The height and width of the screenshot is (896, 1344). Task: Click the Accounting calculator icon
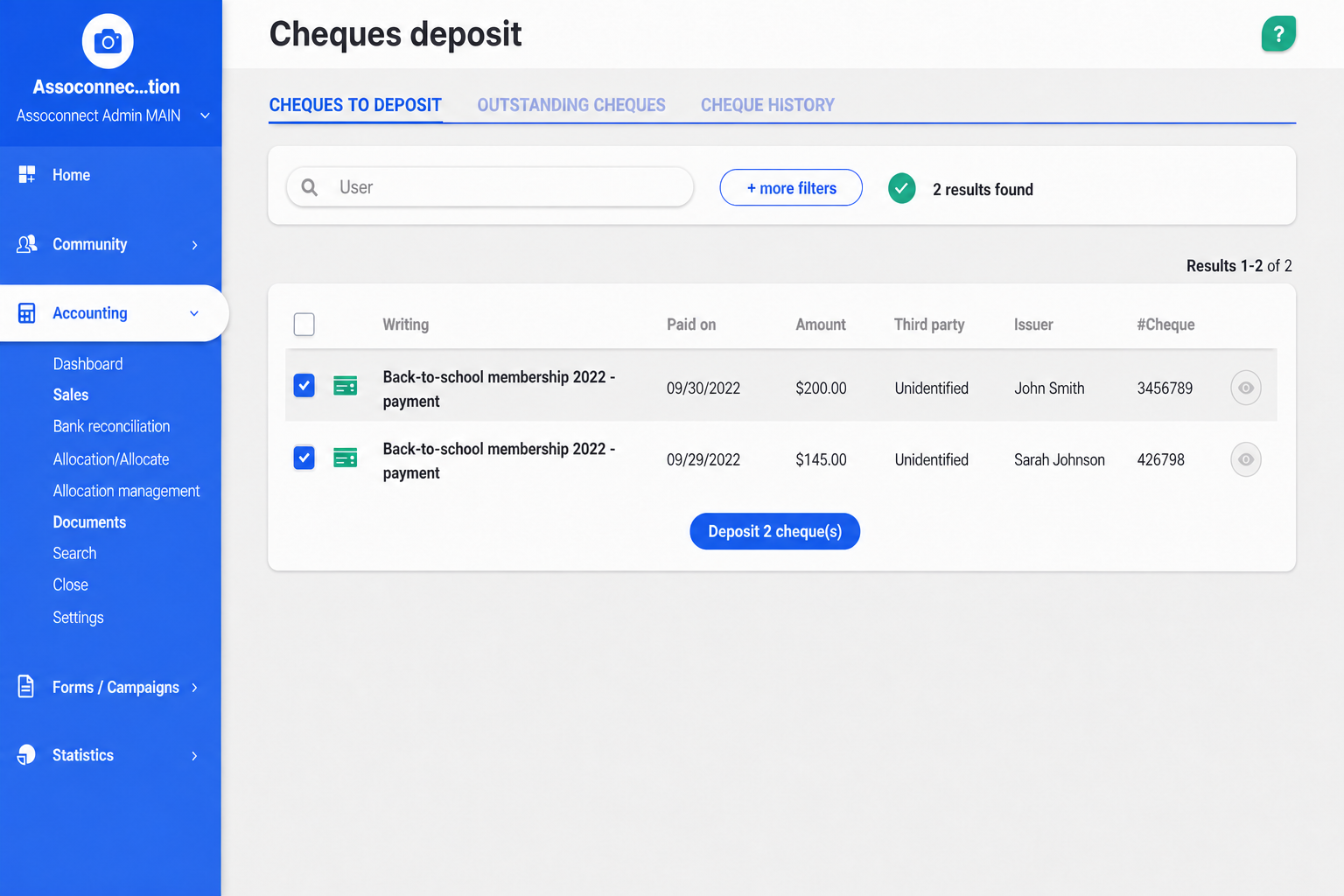(x=27, y=313)
